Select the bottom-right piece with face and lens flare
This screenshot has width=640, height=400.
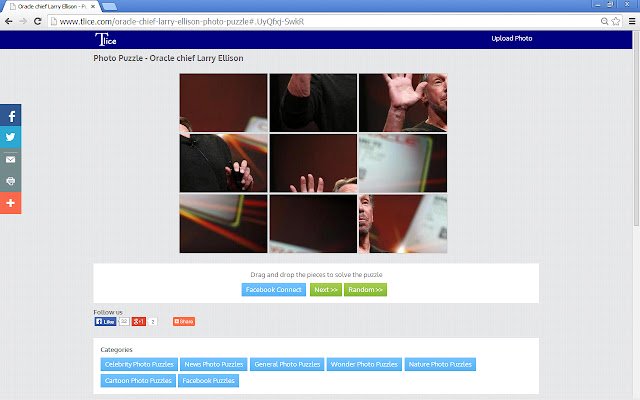(x=403, y=224)
